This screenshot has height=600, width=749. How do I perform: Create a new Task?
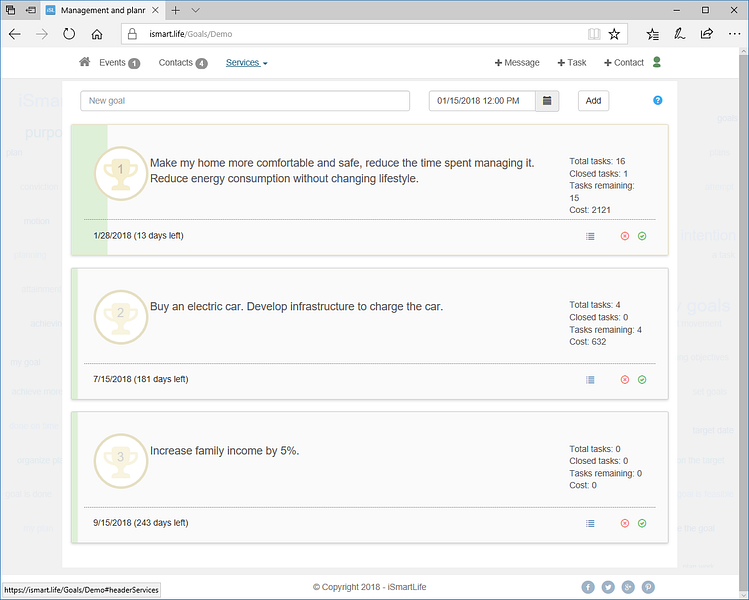point(572,63)
